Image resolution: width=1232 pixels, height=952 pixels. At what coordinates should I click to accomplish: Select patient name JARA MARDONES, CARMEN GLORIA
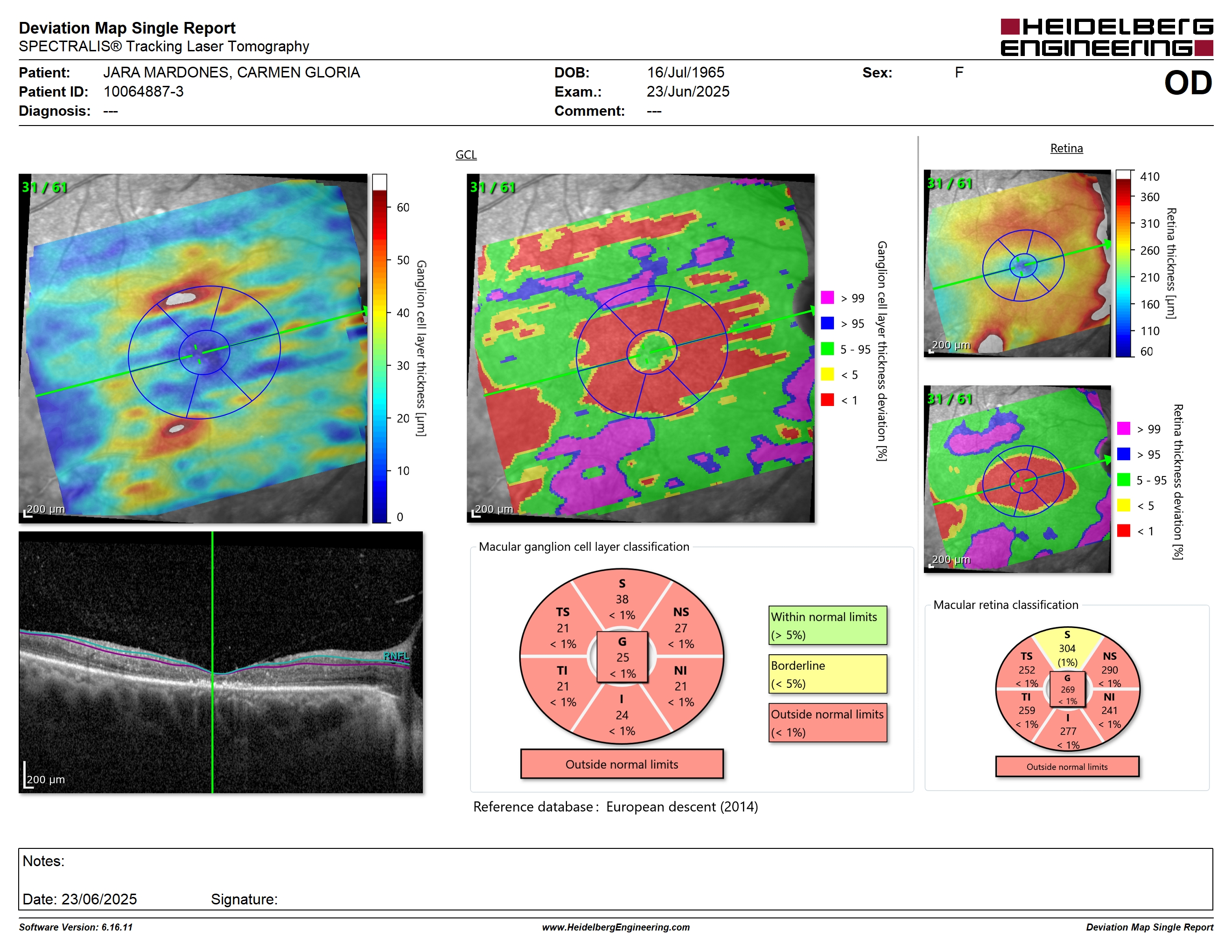coord(231,72)
